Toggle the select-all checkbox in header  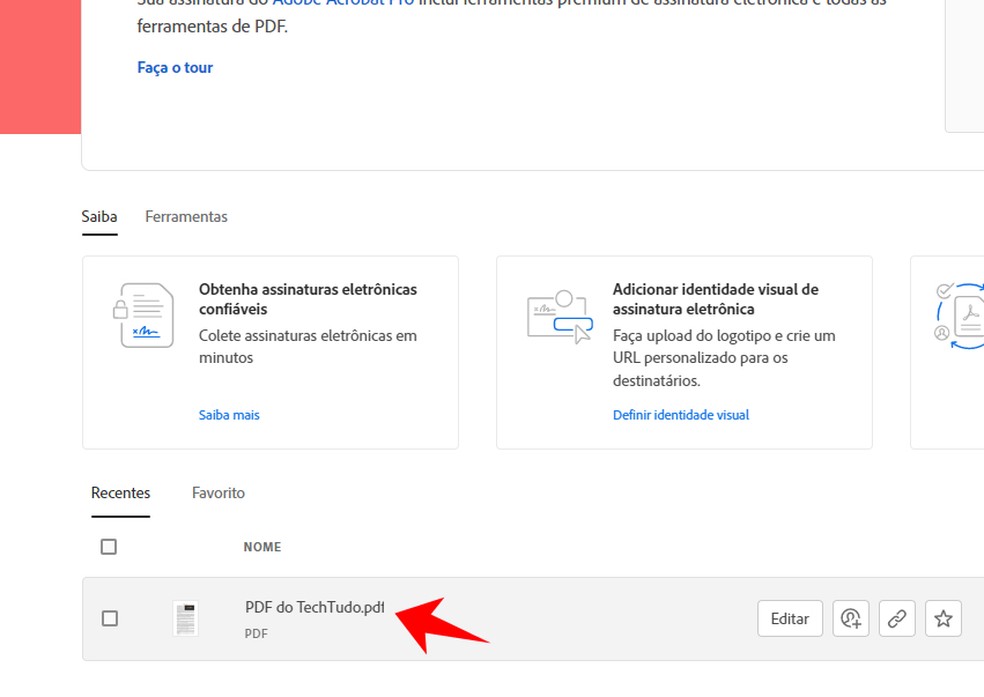pos(109,547)
